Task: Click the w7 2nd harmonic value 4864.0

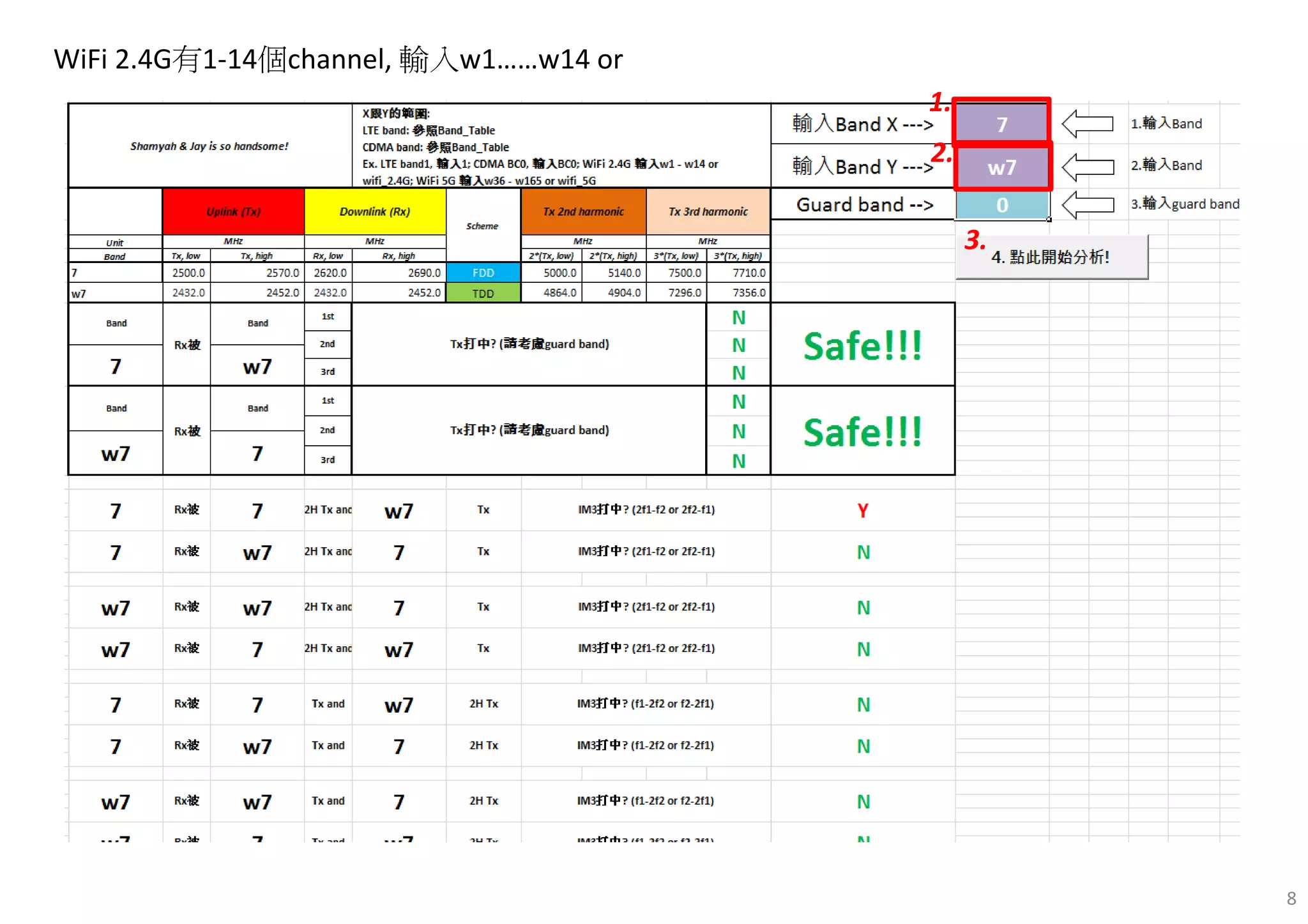Action: (552, 292)
